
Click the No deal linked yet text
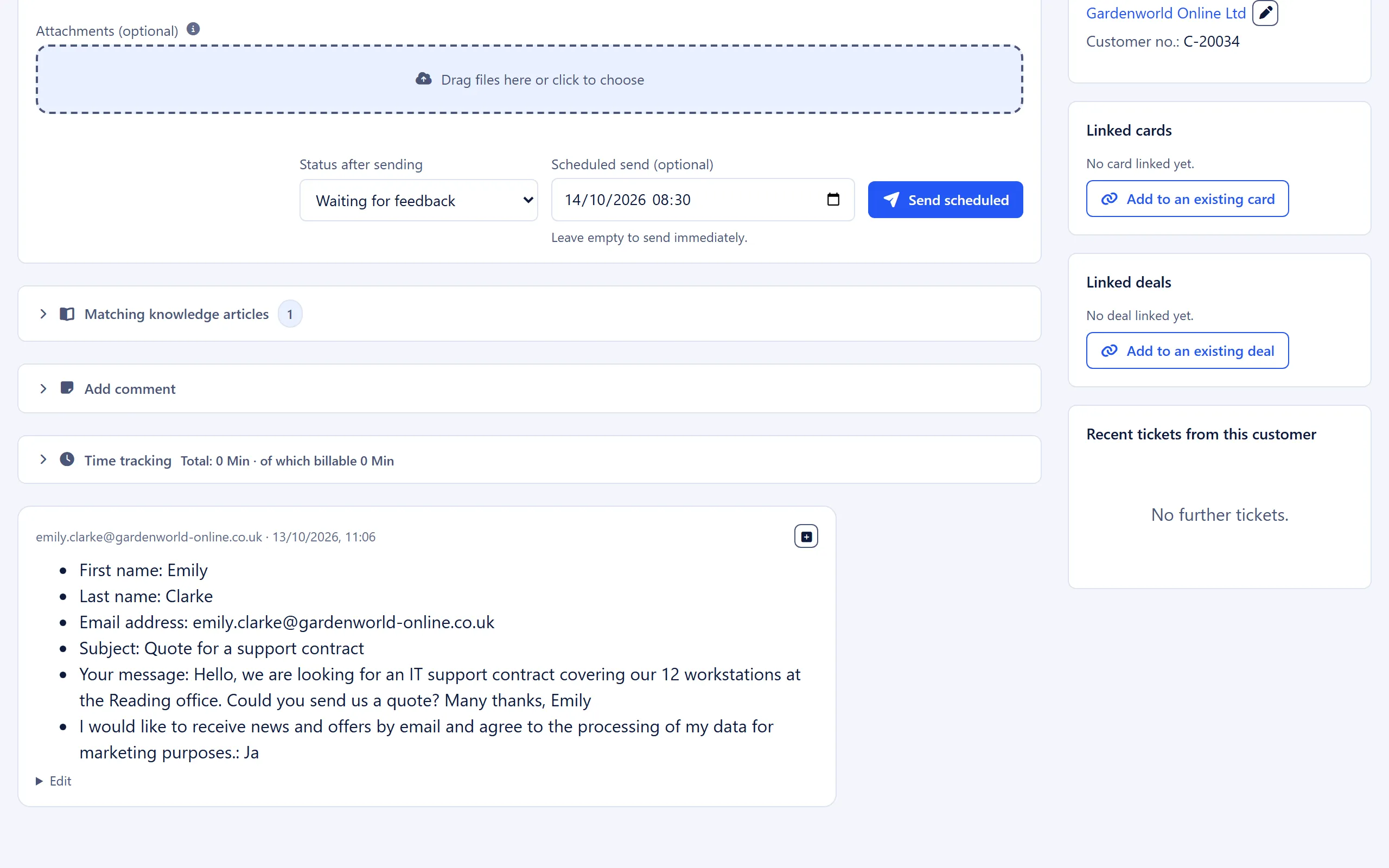tap(1139, 316)
